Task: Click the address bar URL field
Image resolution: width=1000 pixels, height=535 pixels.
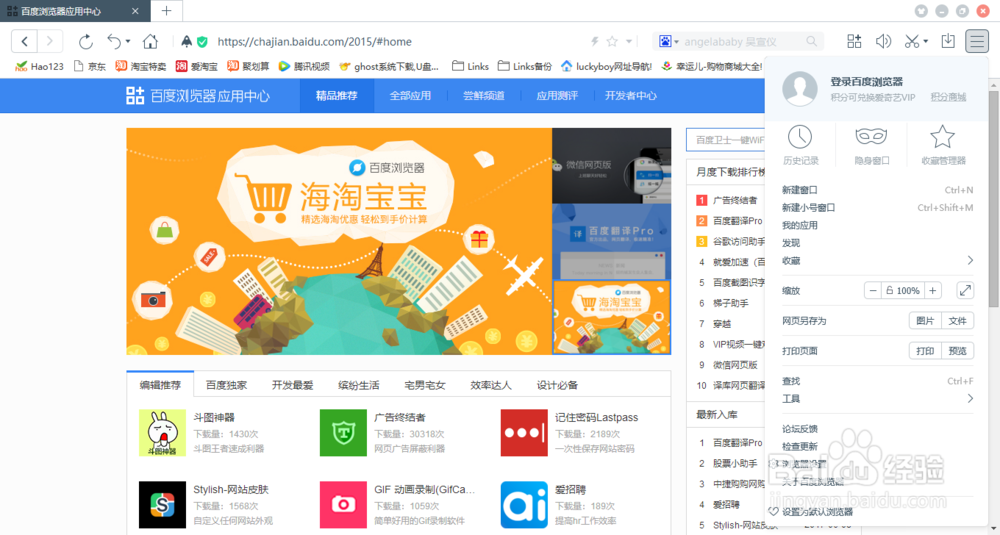Action: tap(395, 42)
